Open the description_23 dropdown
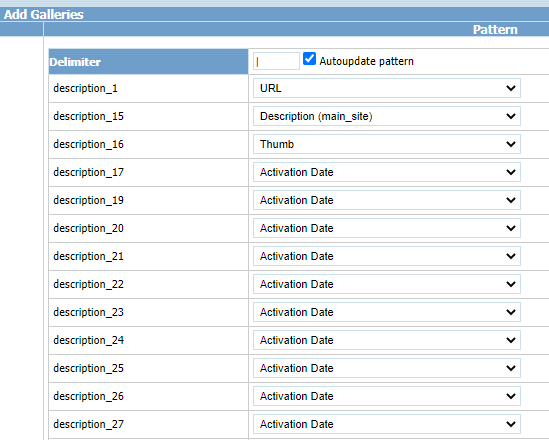 [387, 312]
